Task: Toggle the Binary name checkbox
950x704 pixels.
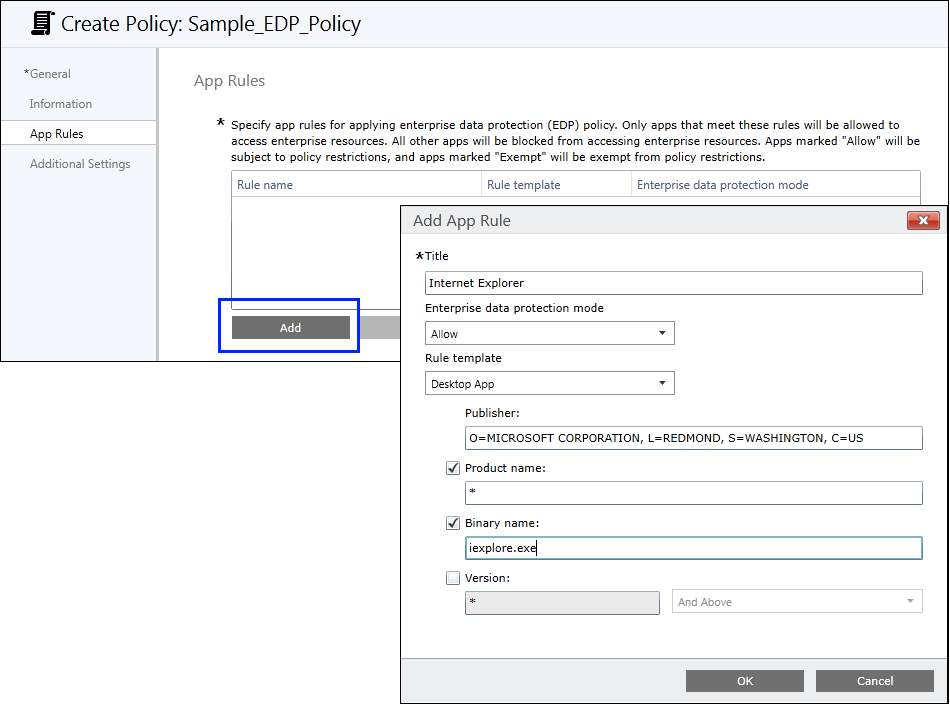Action: pyautogui.click(x=453, y=523)
